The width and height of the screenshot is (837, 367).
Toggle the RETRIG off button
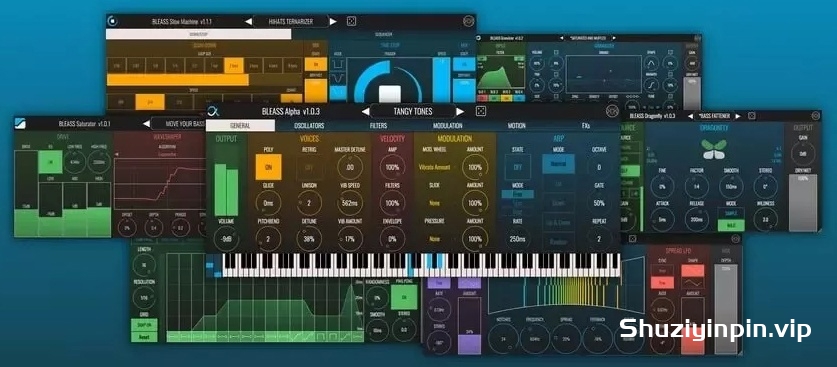tap(309, 167)
